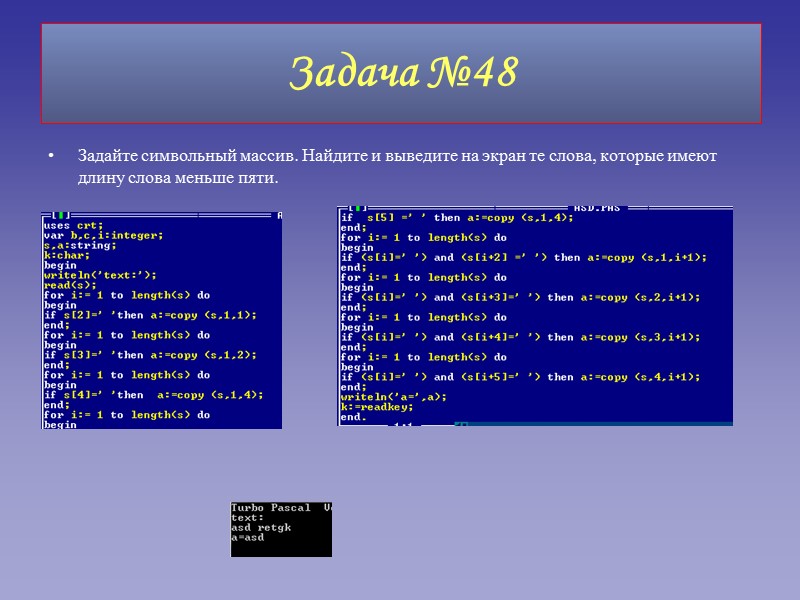Click the line writeln('text:');
Screen dimensions: 800x600
(100, 275)
